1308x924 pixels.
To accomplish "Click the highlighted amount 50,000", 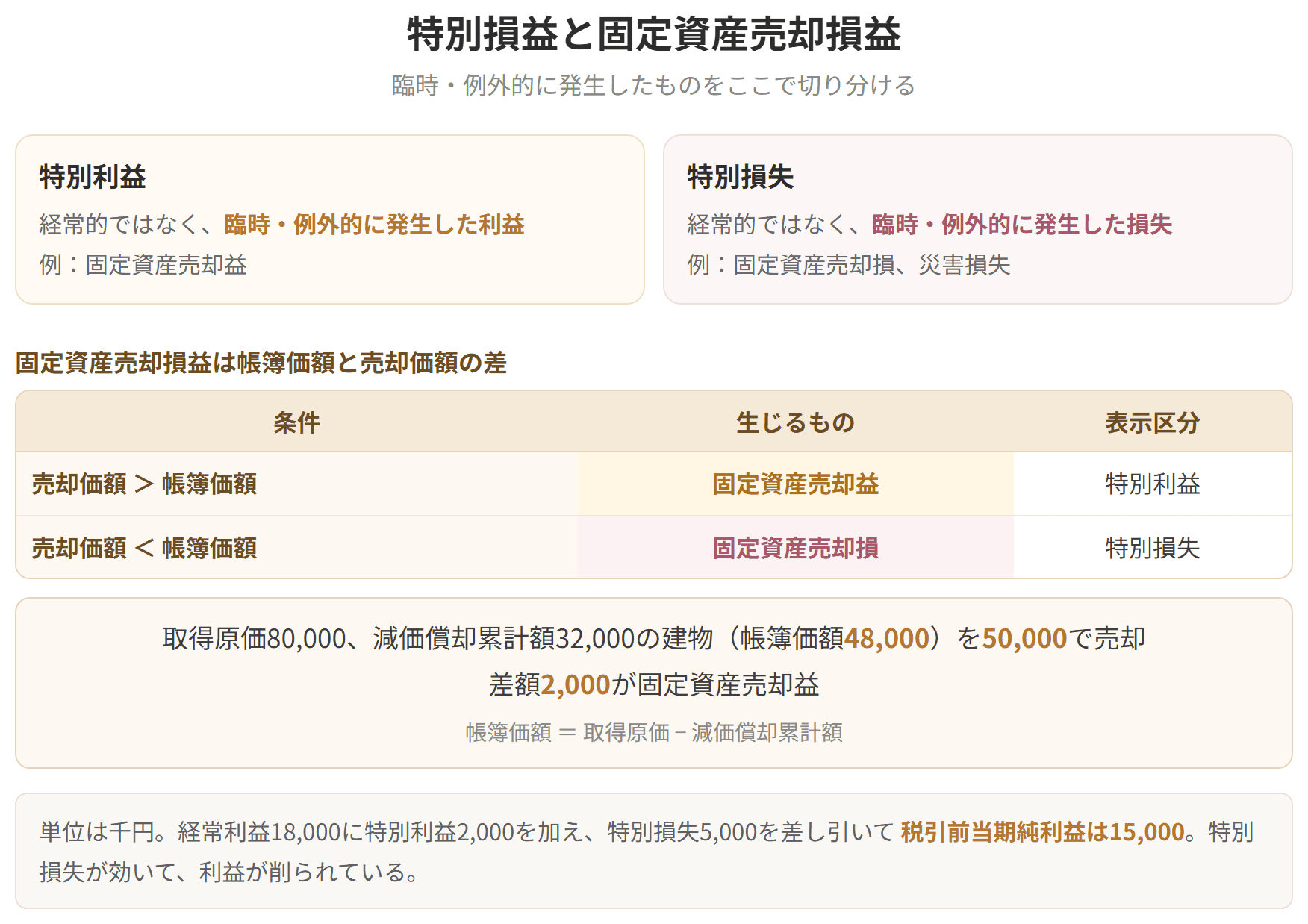I will [x=1024, y=638].
